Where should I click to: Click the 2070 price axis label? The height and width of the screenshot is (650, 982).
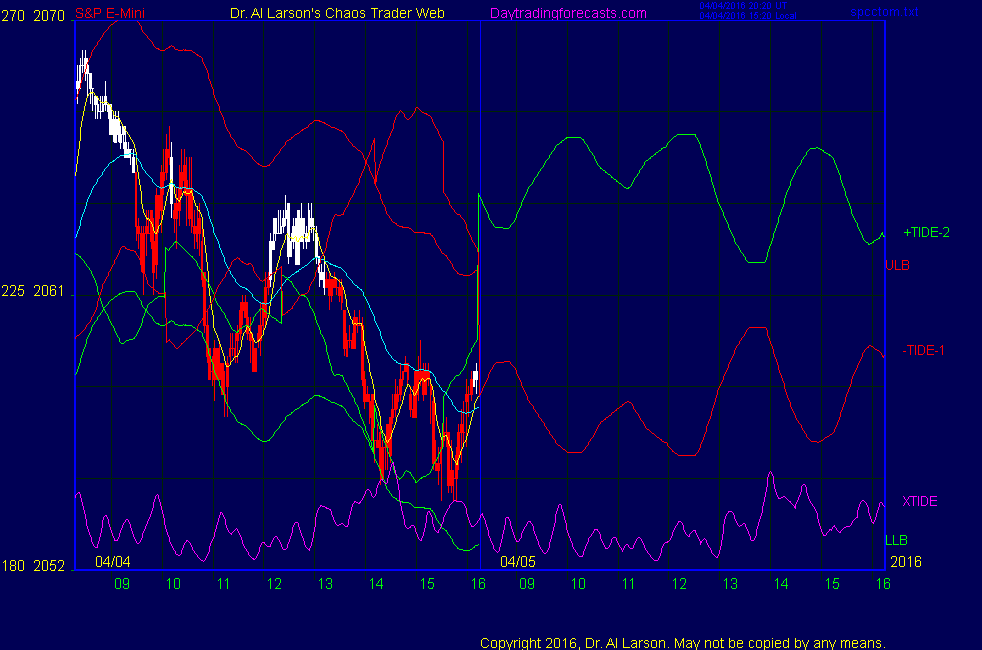pos(50,13)
